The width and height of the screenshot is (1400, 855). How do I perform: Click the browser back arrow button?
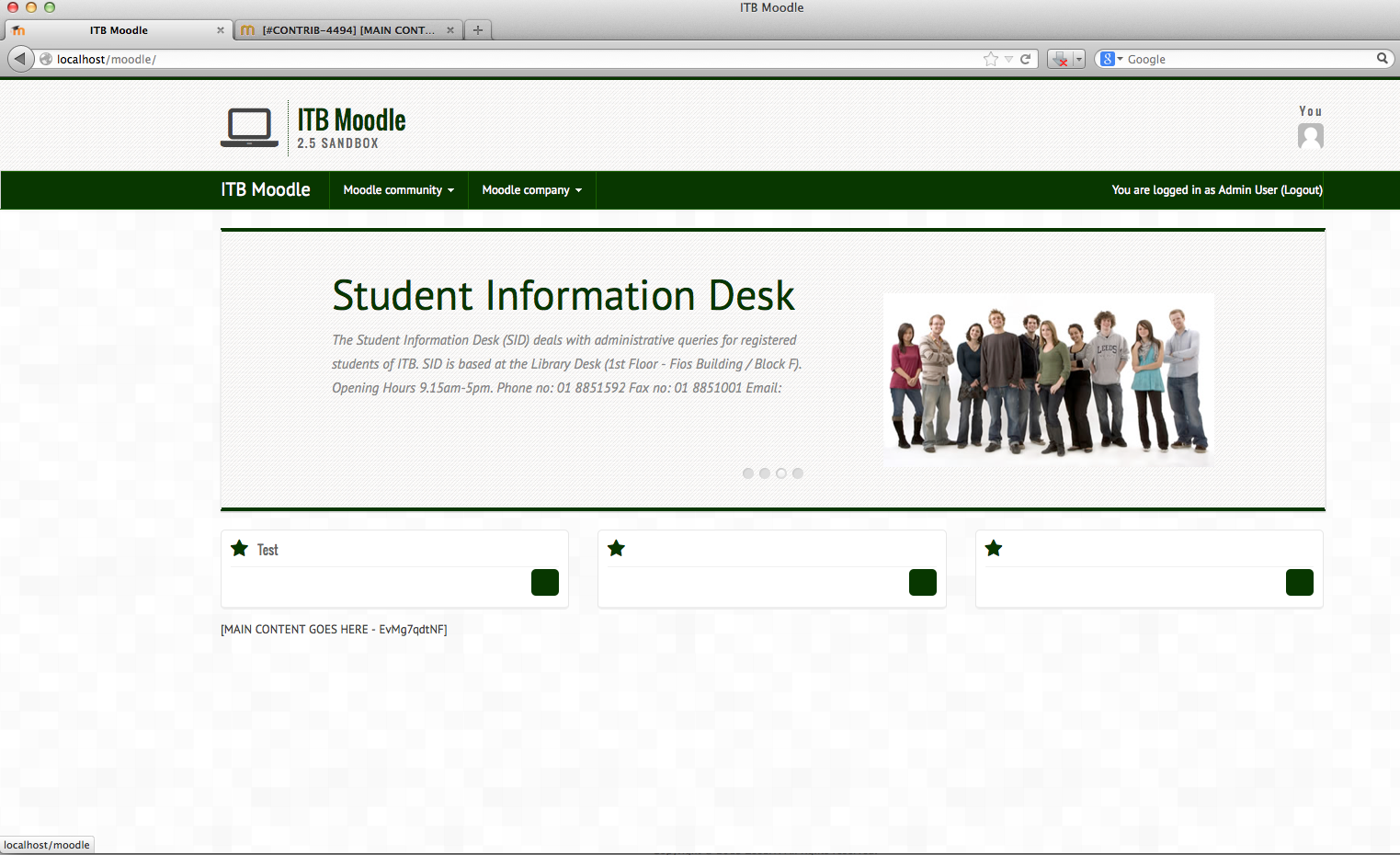pyautogui.click(x=20, y=59)
